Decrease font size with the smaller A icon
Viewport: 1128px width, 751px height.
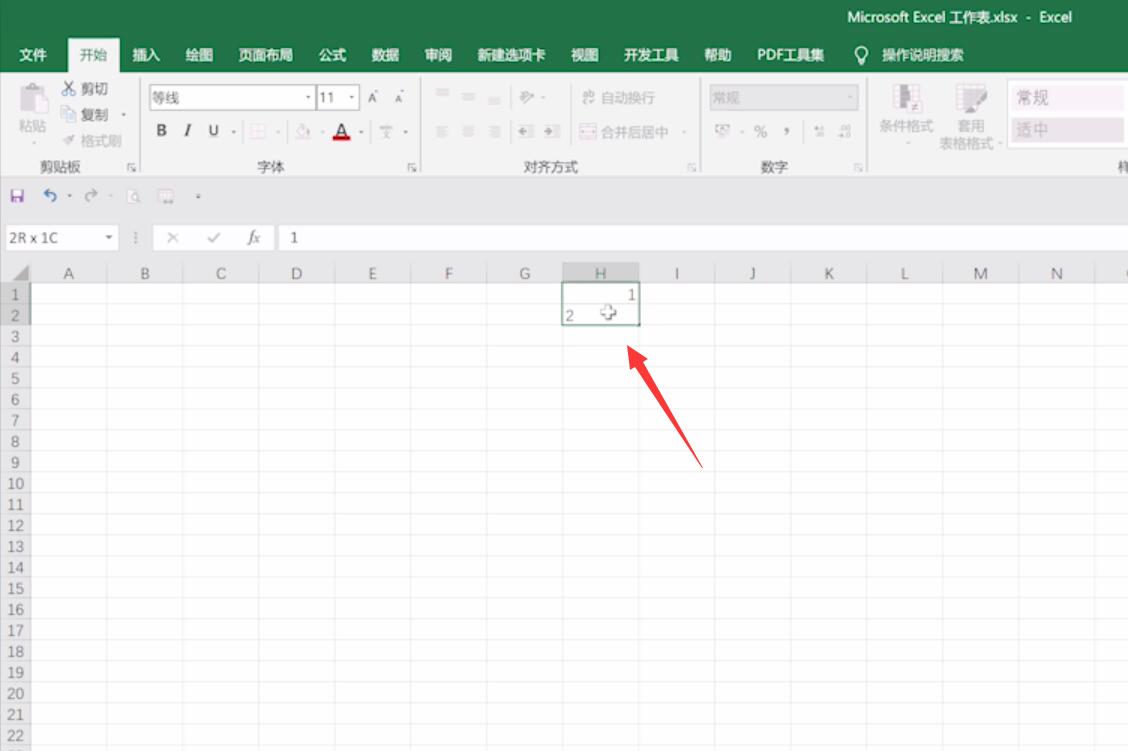point(399,97)
